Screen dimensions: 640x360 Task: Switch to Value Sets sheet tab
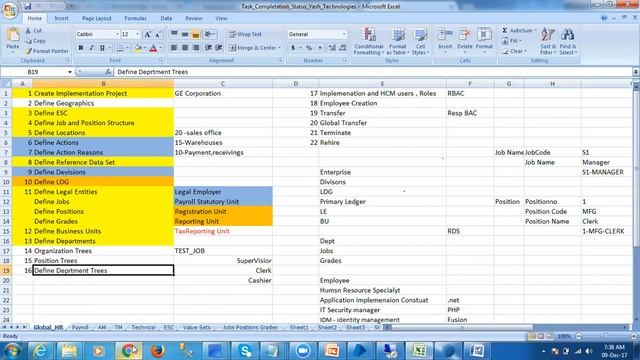click(196, 327)
